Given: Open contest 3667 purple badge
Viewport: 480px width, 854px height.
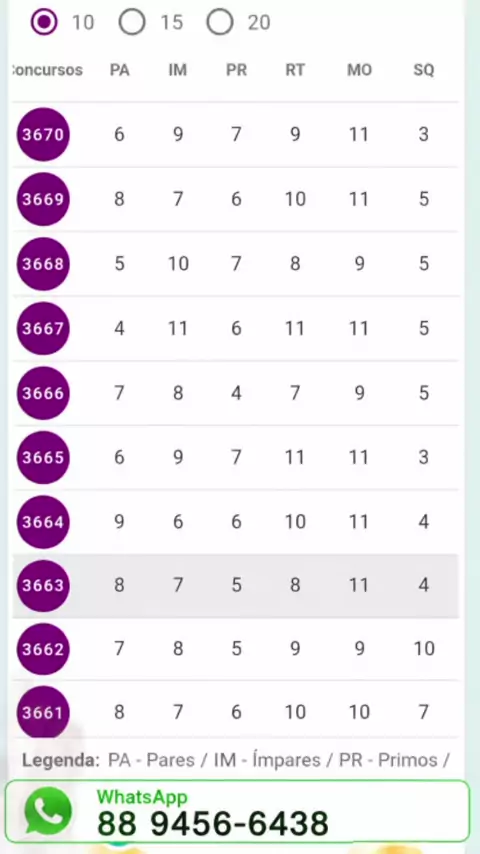Looking at the screenshot, I should pos(43,328).
